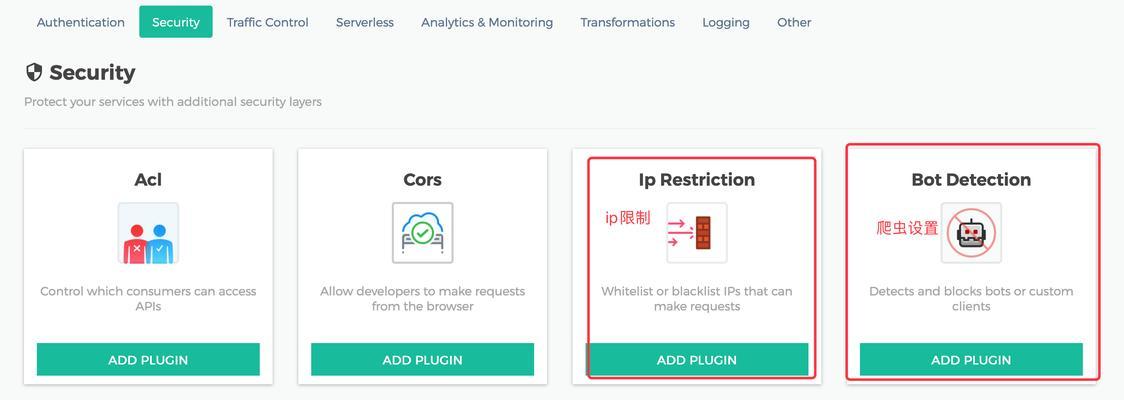Add the Ip Restriction plugin

[697, 360]
